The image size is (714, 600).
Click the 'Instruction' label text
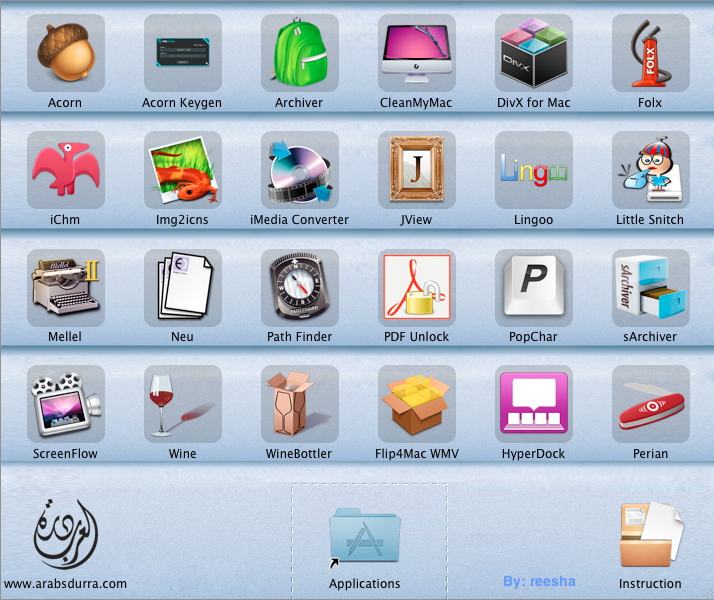point(650,584)
